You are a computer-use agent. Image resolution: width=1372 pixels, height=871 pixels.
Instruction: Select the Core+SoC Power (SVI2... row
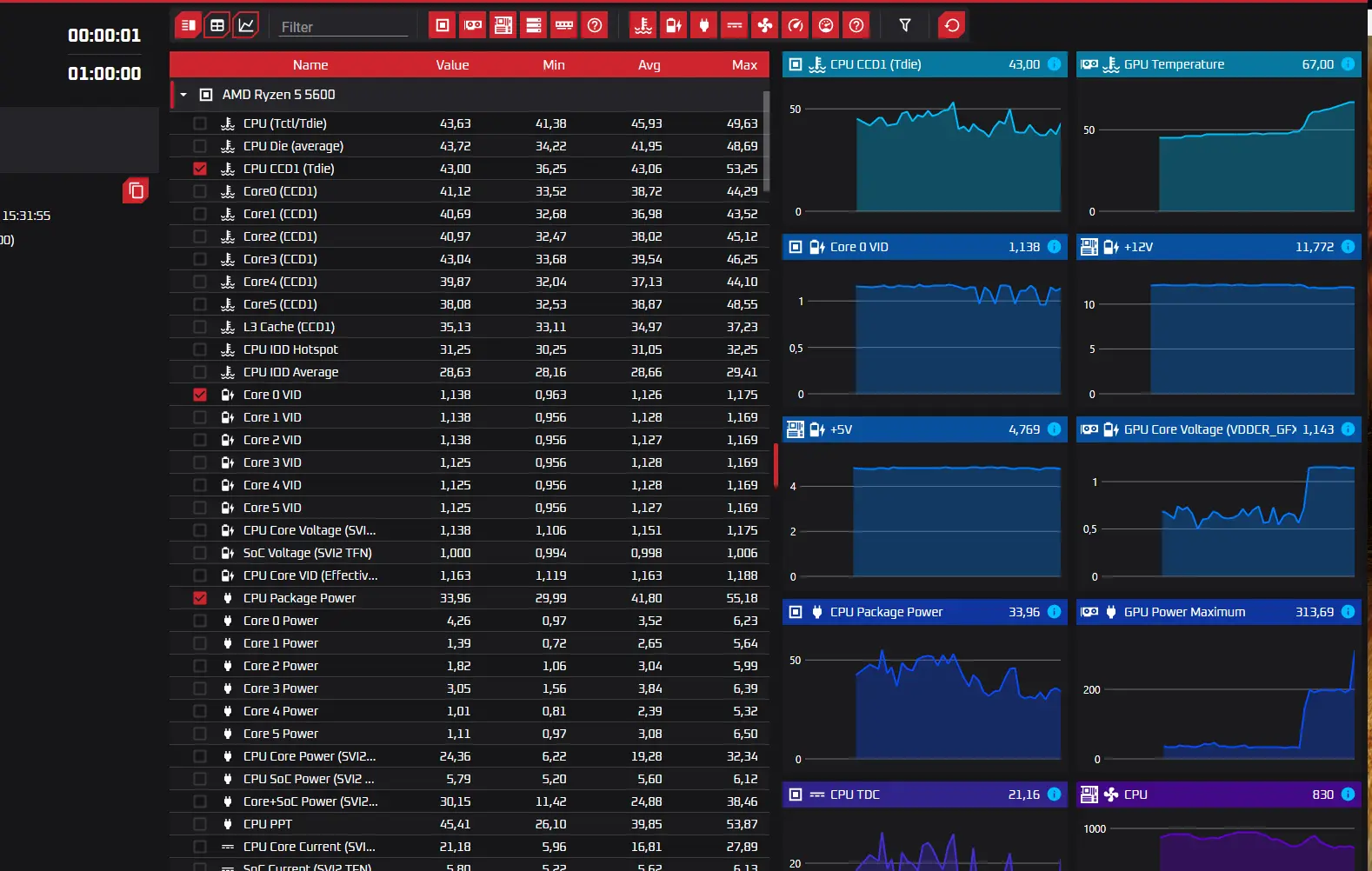[470, 801]
